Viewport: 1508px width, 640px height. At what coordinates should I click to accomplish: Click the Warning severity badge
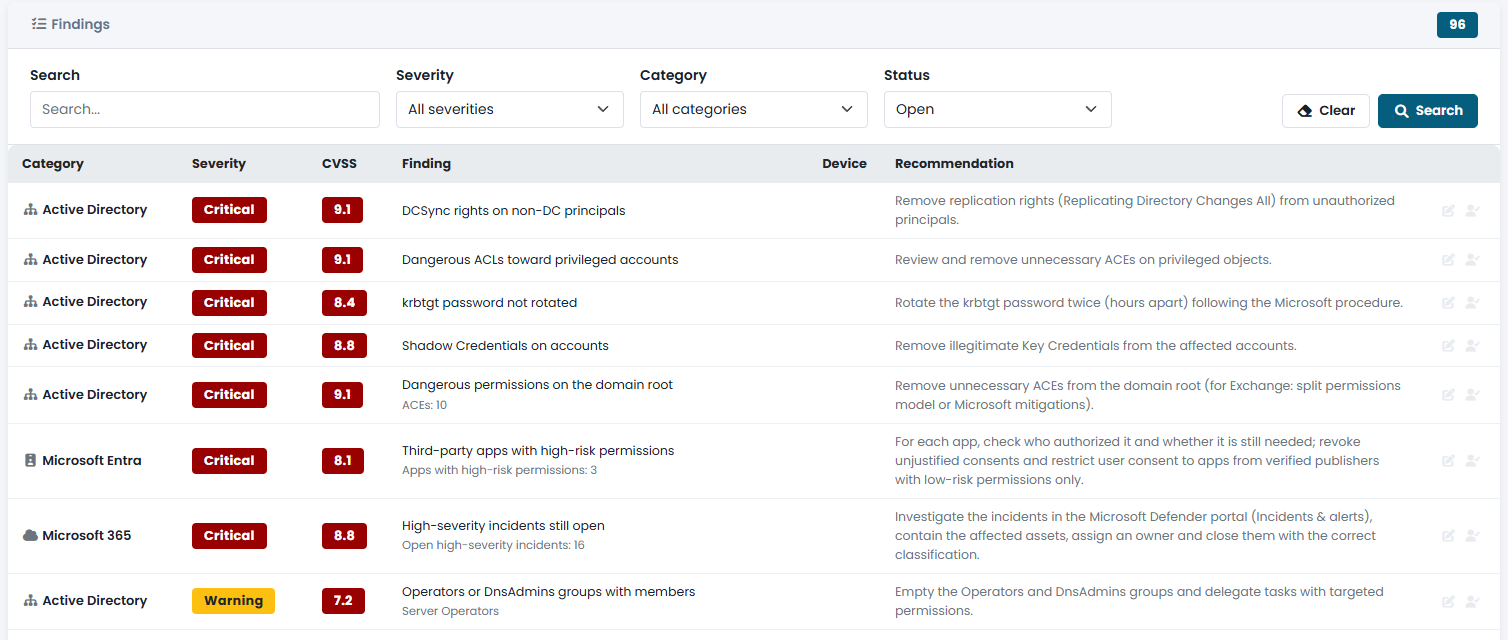(233, 601)
